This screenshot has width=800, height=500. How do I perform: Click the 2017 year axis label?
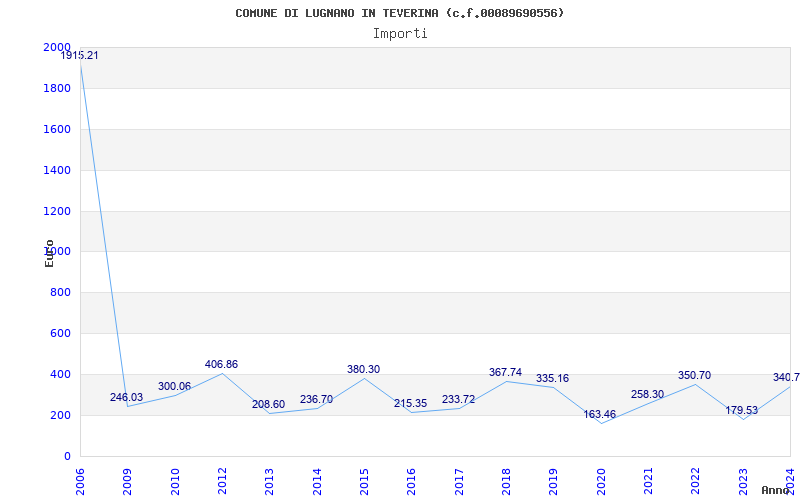(x=459, y=482)
